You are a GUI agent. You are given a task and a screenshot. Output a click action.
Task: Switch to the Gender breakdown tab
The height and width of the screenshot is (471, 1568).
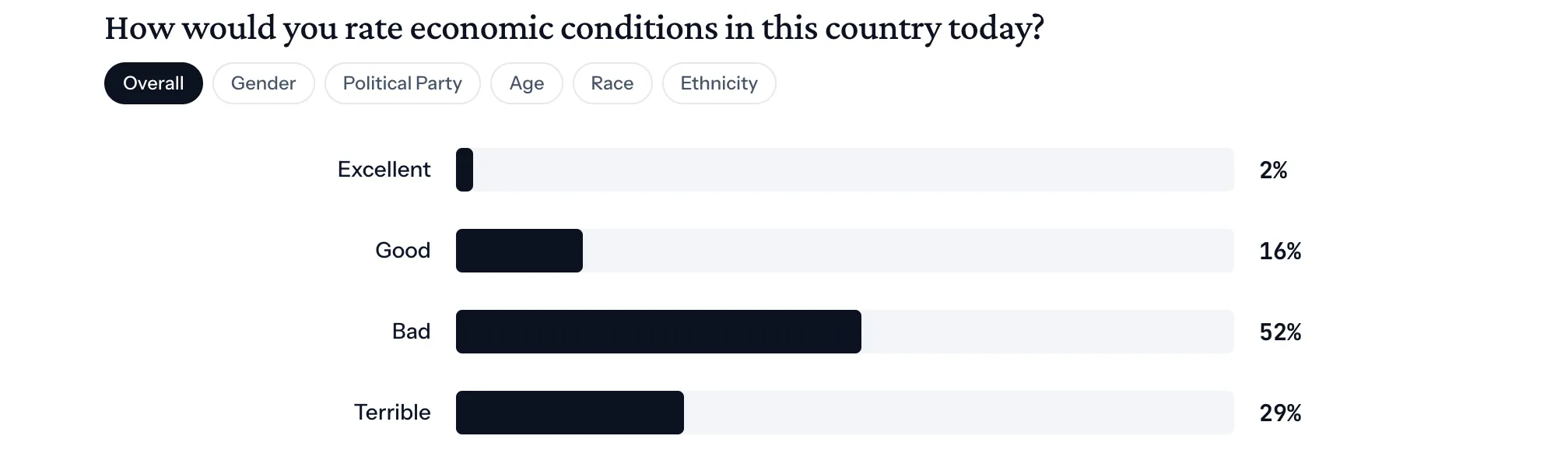pyautogui.click(x=263, y=83)
